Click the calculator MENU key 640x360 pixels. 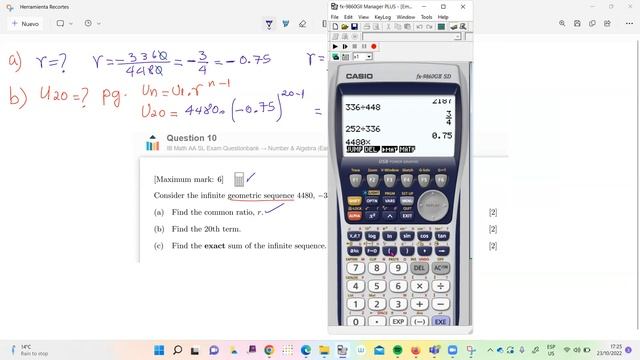(407, 201)
